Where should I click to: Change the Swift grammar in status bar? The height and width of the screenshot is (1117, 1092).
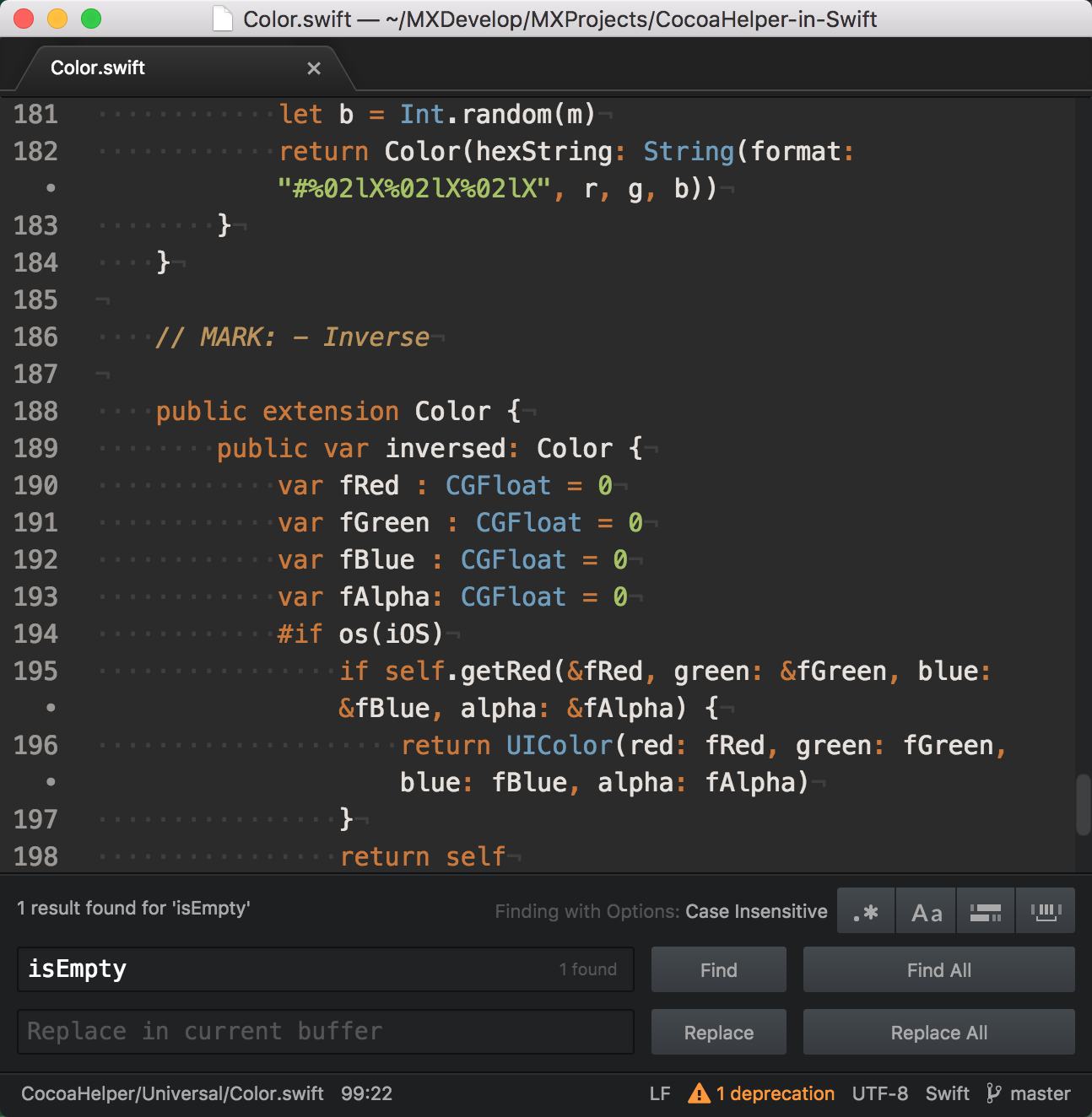[947, 1094]
